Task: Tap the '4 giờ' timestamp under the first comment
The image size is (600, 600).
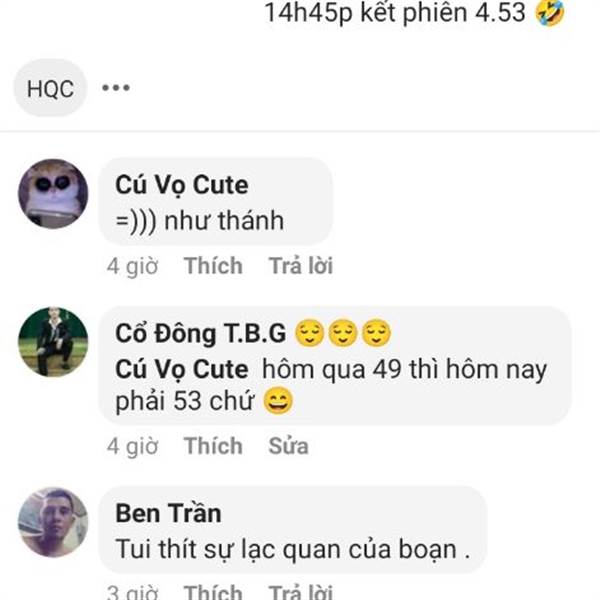Action: (132, 266)
